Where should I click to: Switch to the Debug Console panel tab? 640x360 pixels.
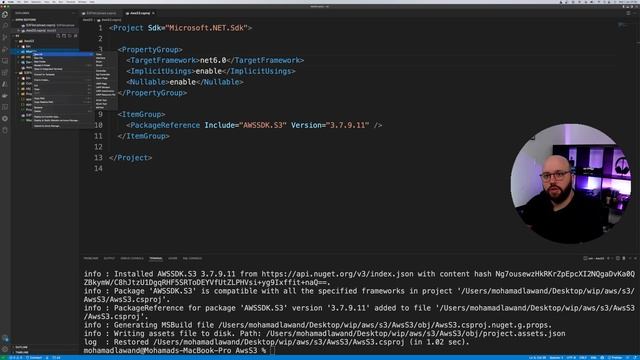click(x=132, y=258)
